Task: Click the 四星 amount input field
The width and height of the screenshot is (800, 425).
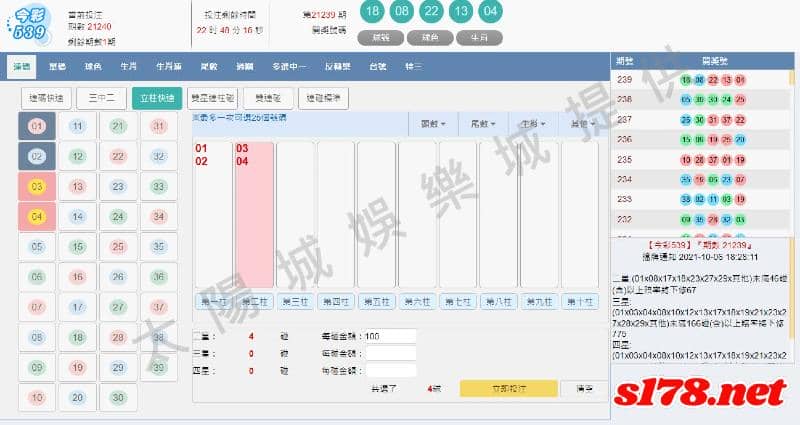Action: pyautogui.click(x=390, y=371)
